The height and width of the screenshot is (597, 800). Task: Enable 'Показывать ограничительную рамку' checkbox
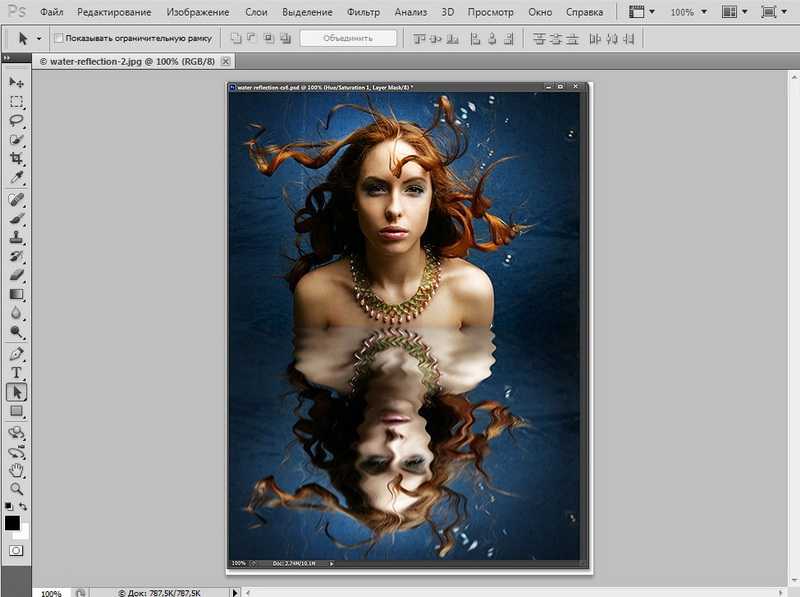click(x=59, y=38)
